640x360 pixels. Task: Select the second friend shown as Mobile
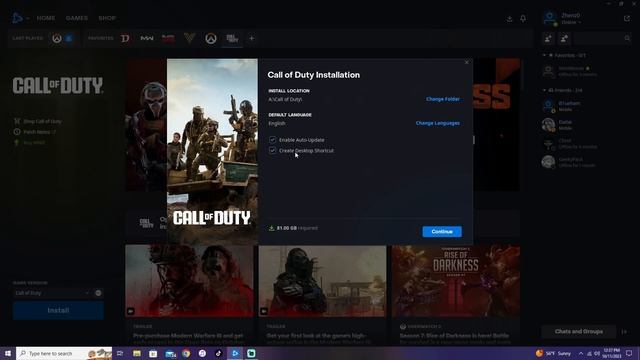click(x=586, y=125)
